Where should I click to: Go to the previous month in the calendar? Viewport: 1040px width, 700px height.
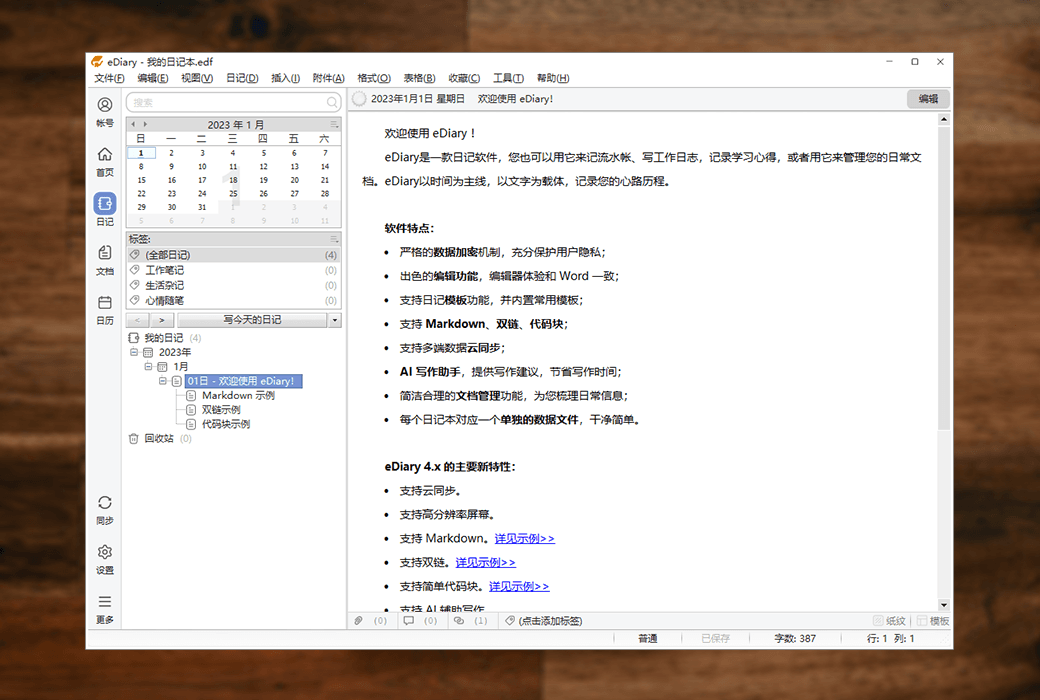[133, 124]
